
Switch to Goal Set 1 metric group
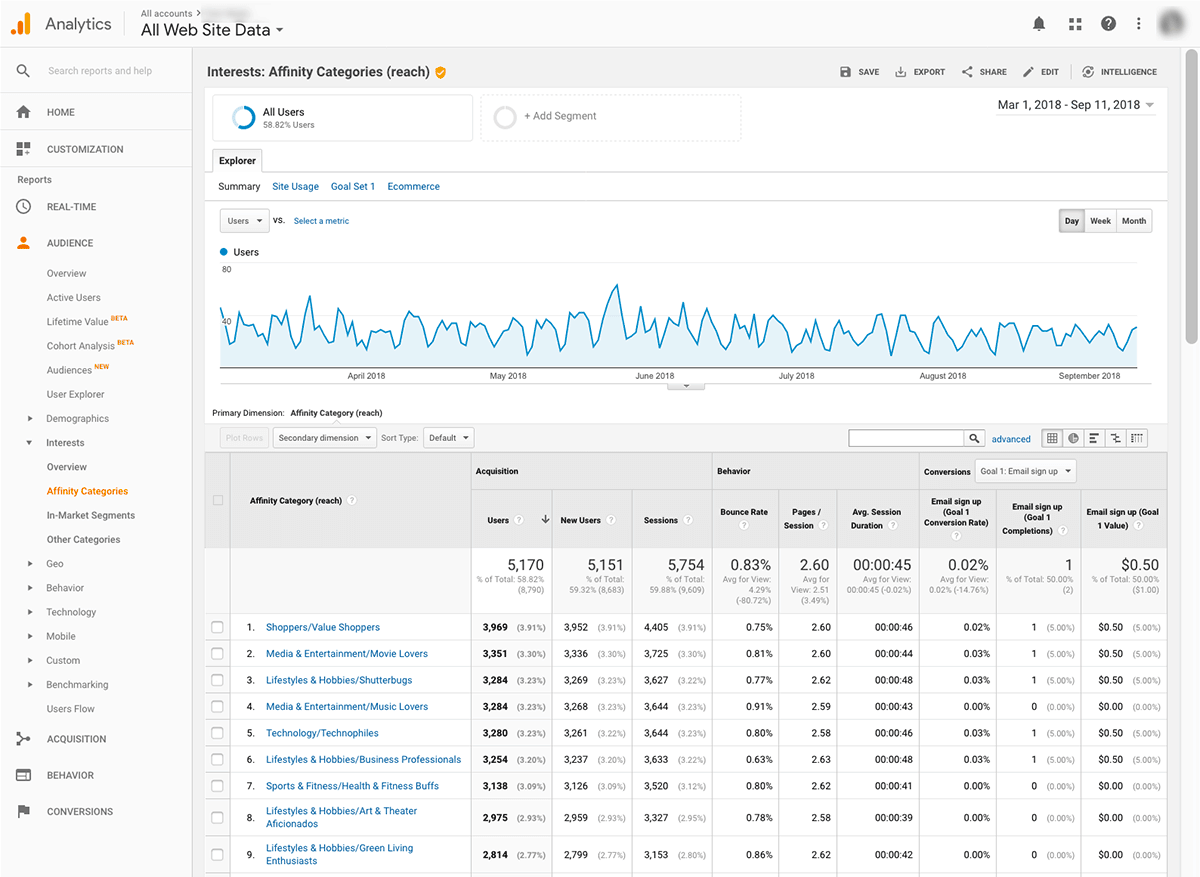[x=353, y=187]
